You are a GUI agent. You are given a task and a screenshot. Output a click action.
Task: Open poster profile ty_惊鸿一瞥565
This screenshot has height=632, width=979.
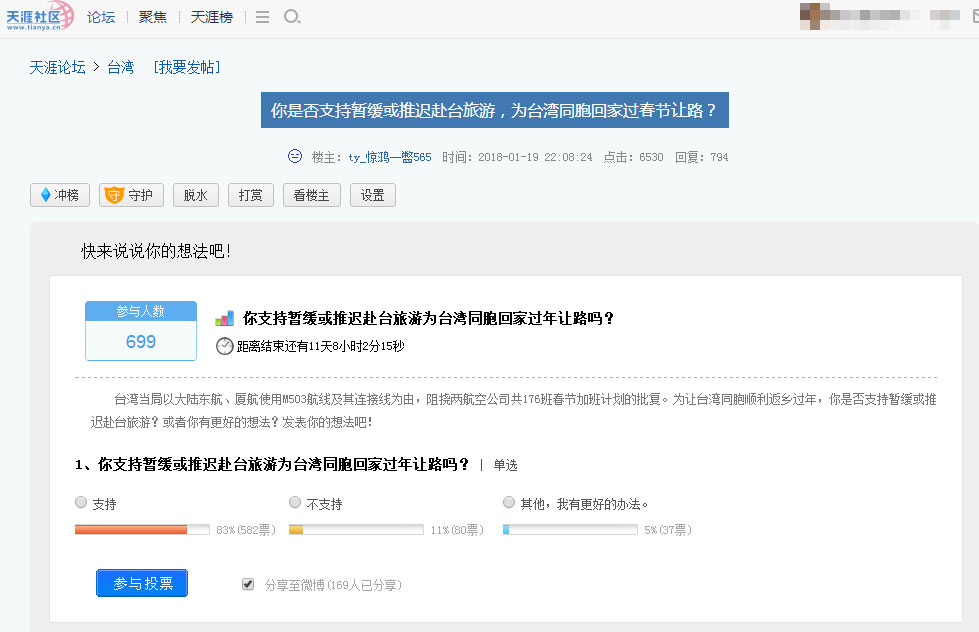390,157
